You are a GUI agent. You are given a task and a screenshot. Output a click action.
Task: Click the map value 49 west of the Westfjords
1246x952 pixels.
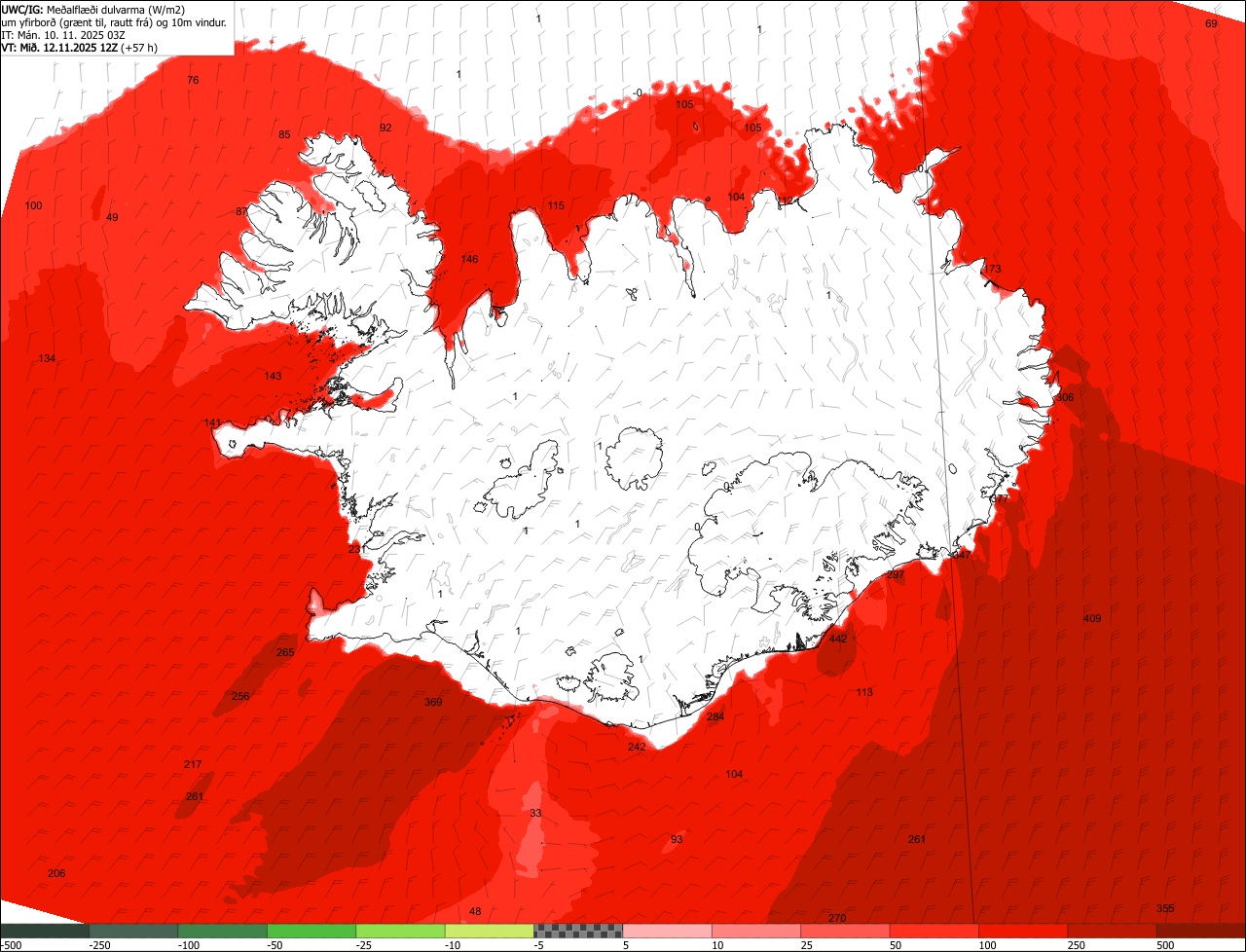(112, 217)
